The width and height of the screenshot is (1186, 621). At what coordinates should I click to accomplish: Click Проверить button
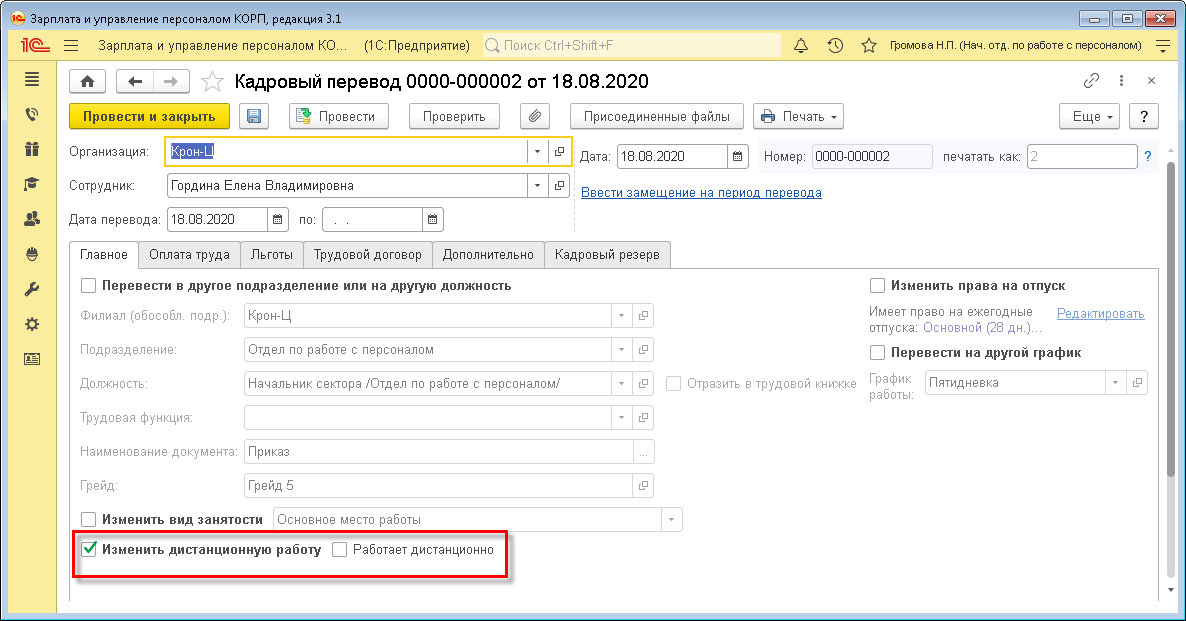click(x=454, y=116)
